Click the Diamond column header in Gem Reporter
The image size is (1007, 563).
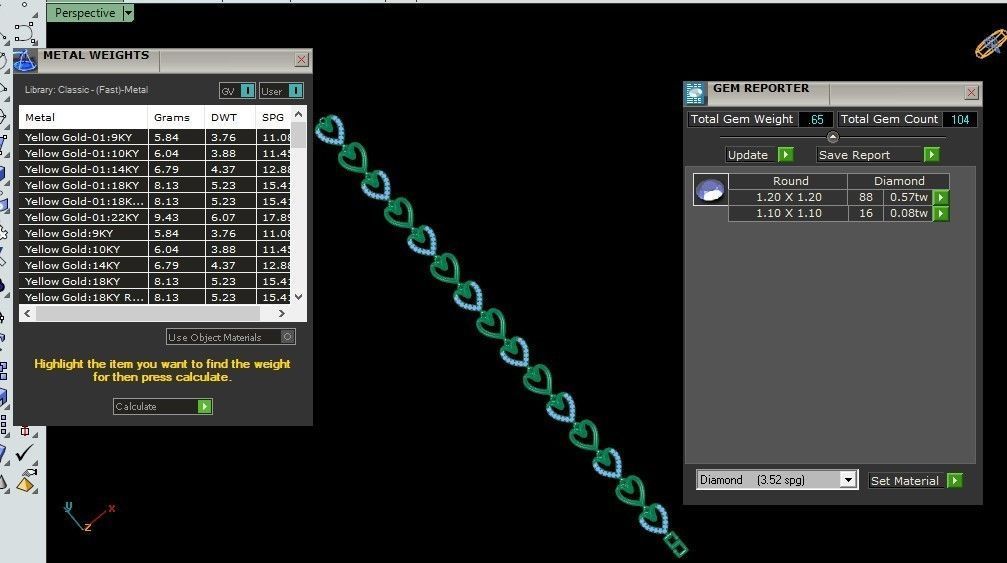898,181
